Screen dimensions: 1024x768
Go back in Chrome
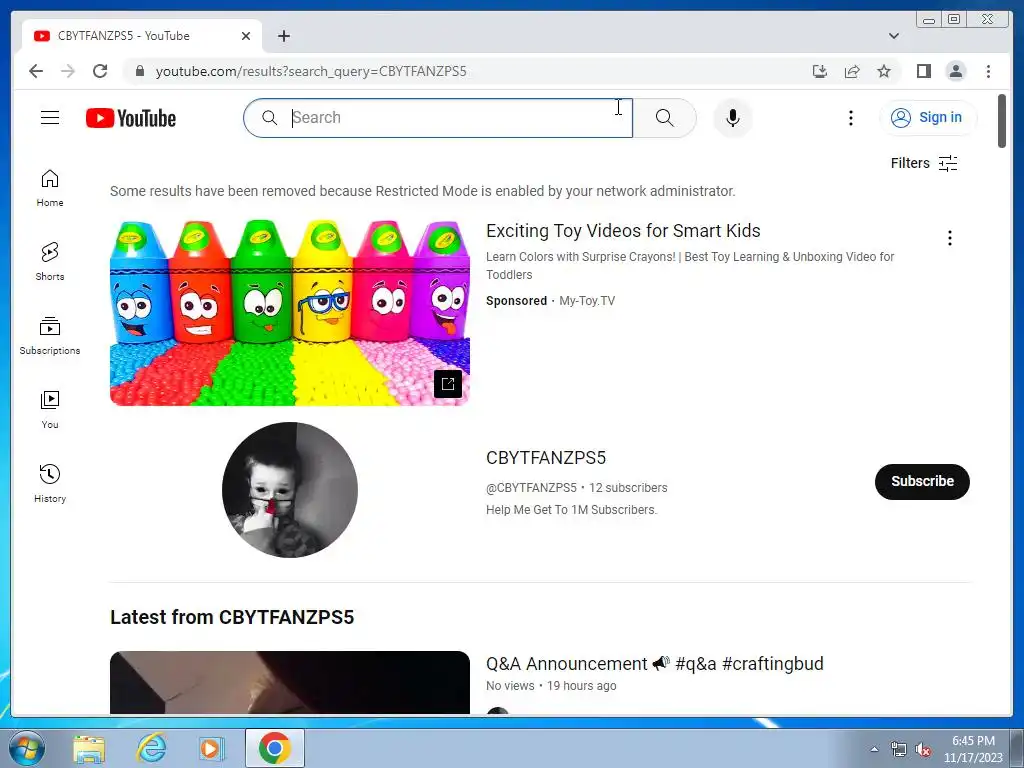click(36, 71)
